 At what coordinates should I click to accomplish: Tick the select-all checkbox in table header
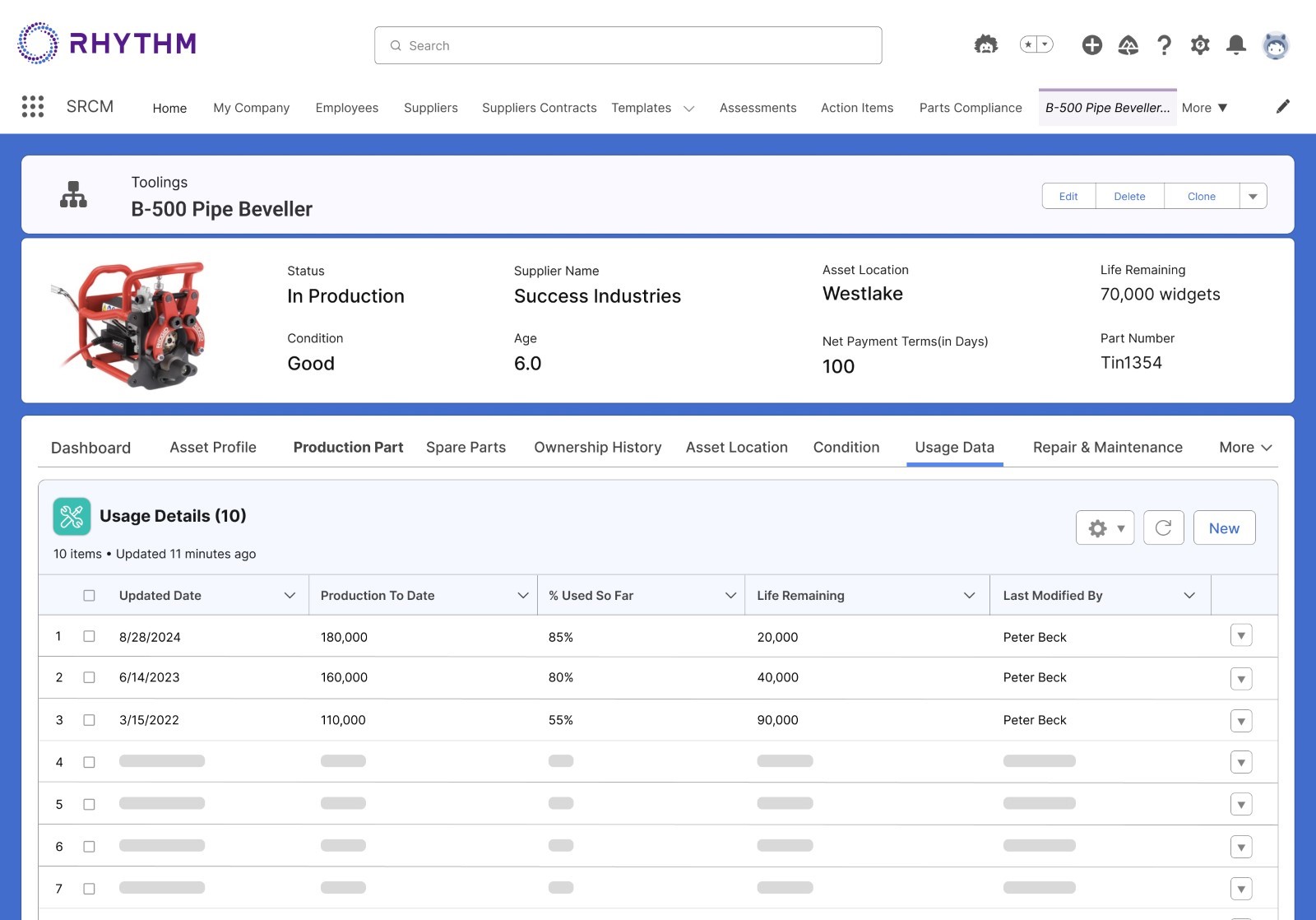[89, 596]
